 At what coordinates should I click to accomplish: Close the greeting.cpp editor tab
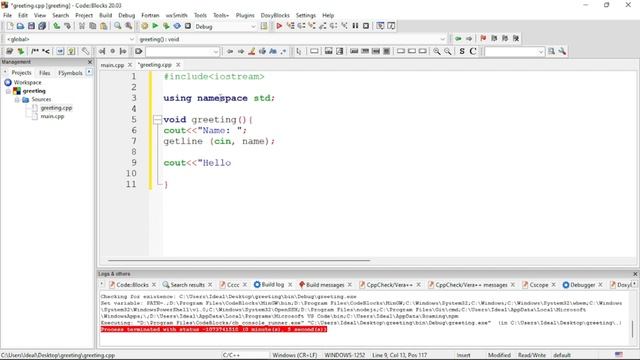point(178,65)
